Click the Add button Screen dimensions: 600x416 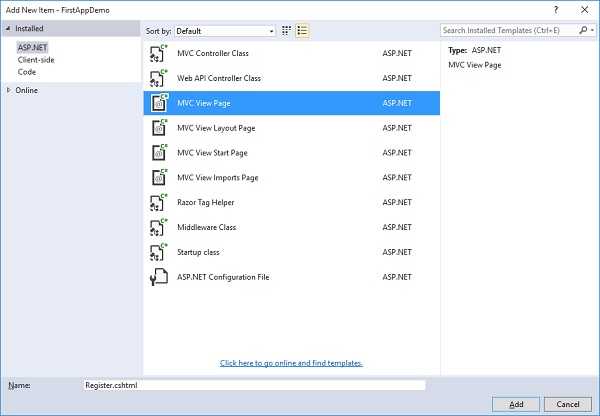click(516, 404)
